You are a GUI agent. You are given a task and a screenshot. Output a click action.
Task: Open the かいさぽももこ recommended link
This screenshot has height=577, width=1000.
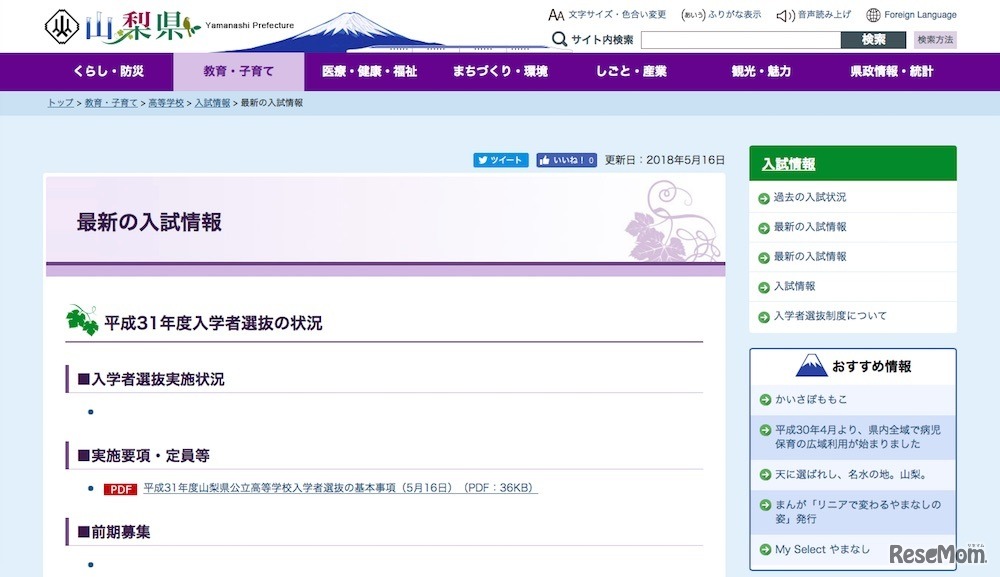click(810, 399)
